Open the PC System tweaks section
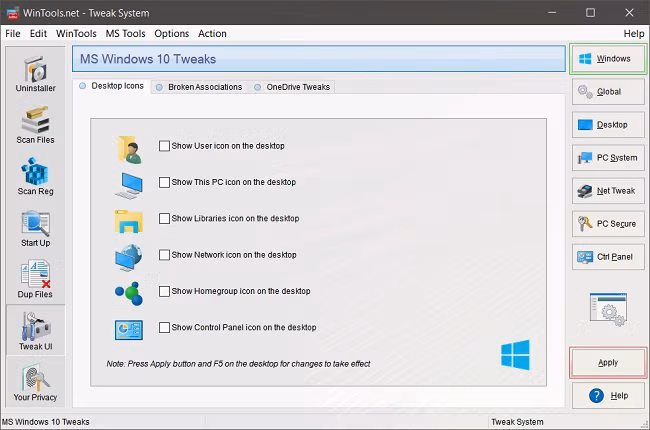The width and height of the screenshot is (650, 430). (608, 158)
